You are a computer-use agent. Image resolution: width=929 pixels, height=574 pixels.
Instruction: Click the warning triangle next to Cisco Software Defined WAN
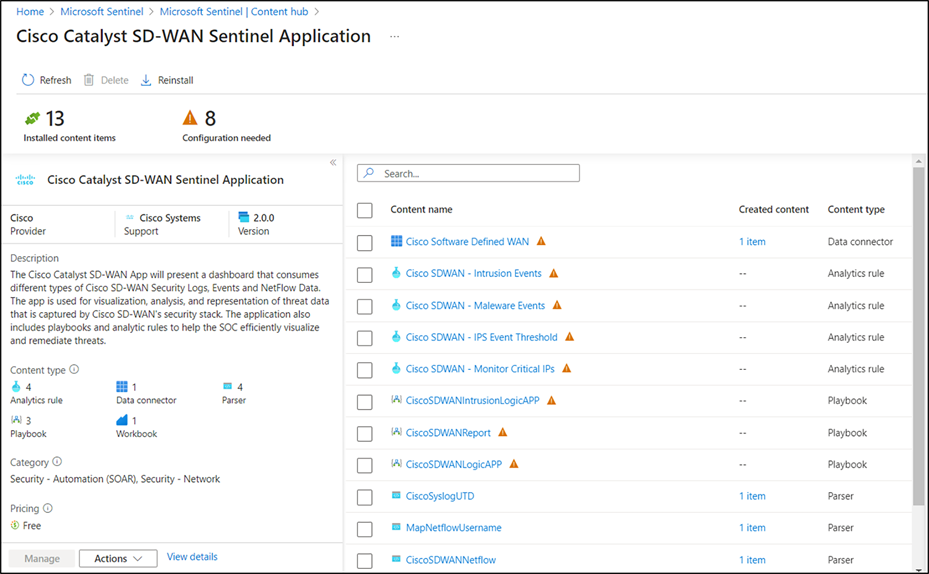pyautogui.click(x=541, y=241)
